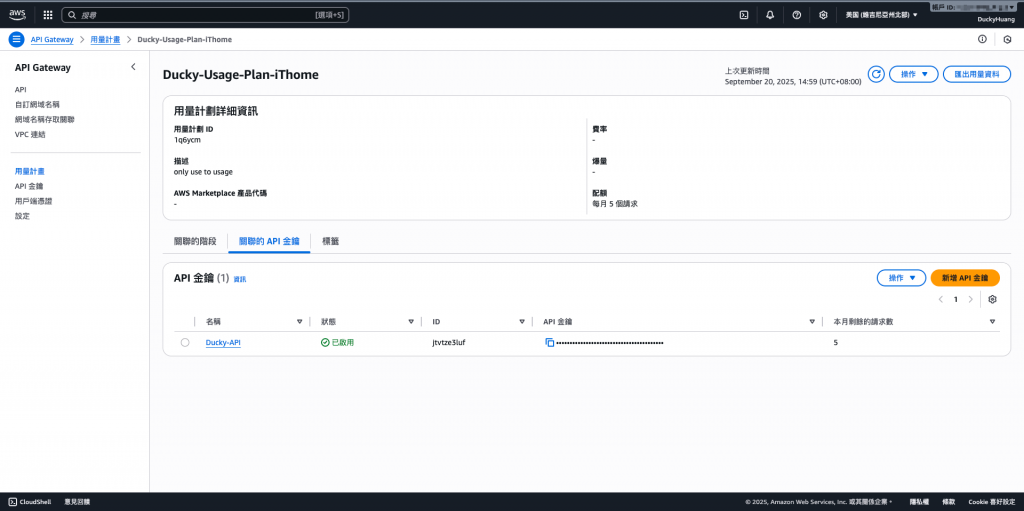
Task: Open the header 操作 dropdown
Action: tap(914, 74)
